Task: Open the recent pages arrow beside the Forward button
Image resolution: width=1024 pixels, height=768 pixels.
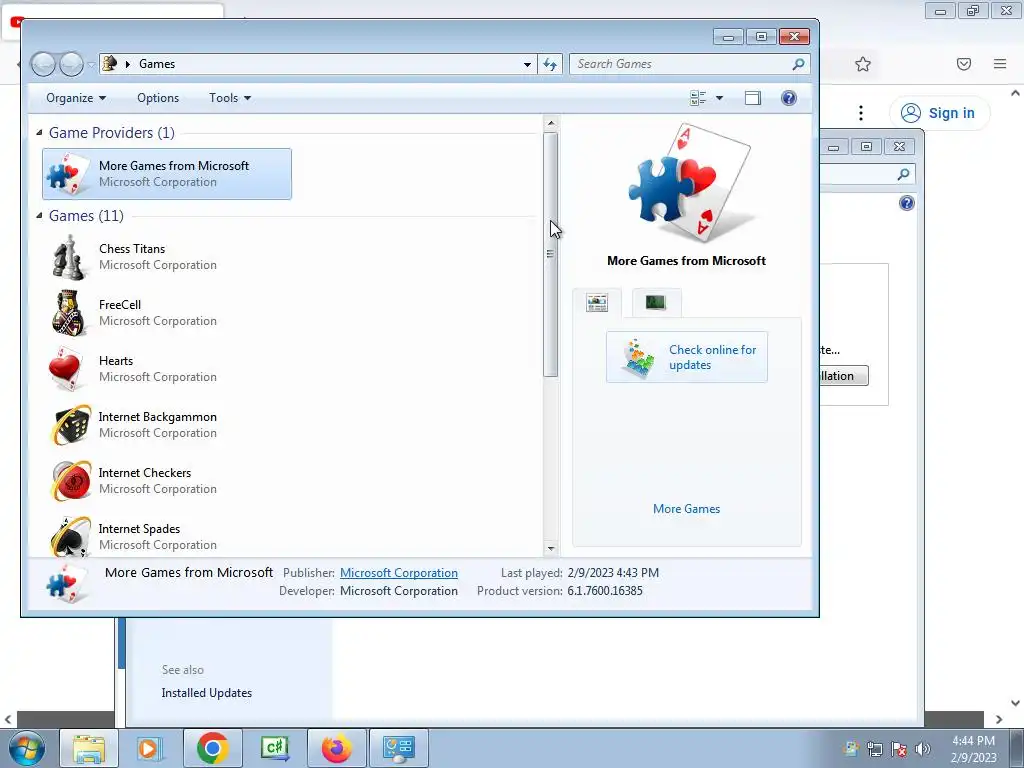Action: tap(91, 65)
